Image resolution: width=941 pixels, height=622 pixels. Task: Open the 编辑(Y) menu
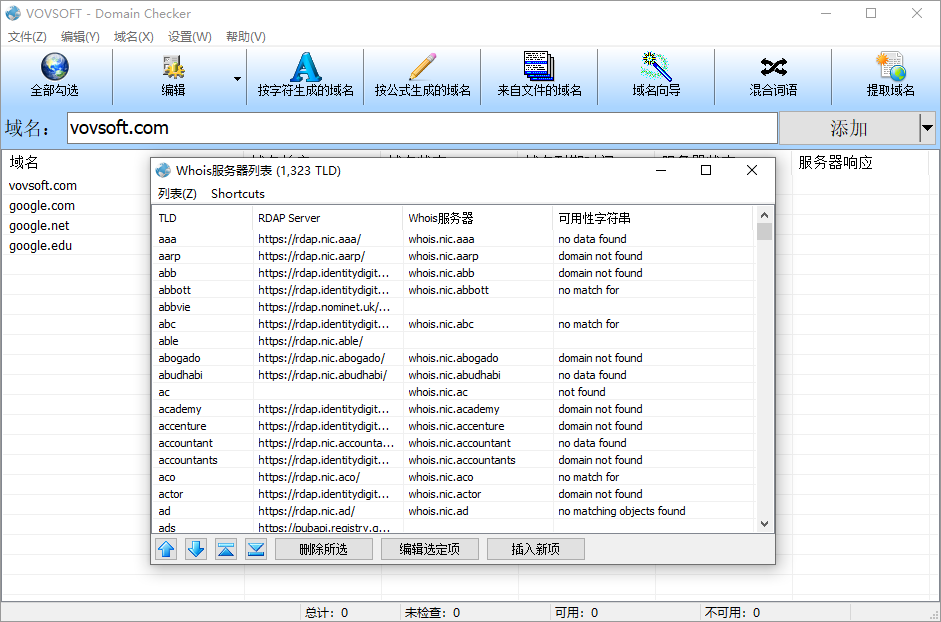(x=80, y=37)
